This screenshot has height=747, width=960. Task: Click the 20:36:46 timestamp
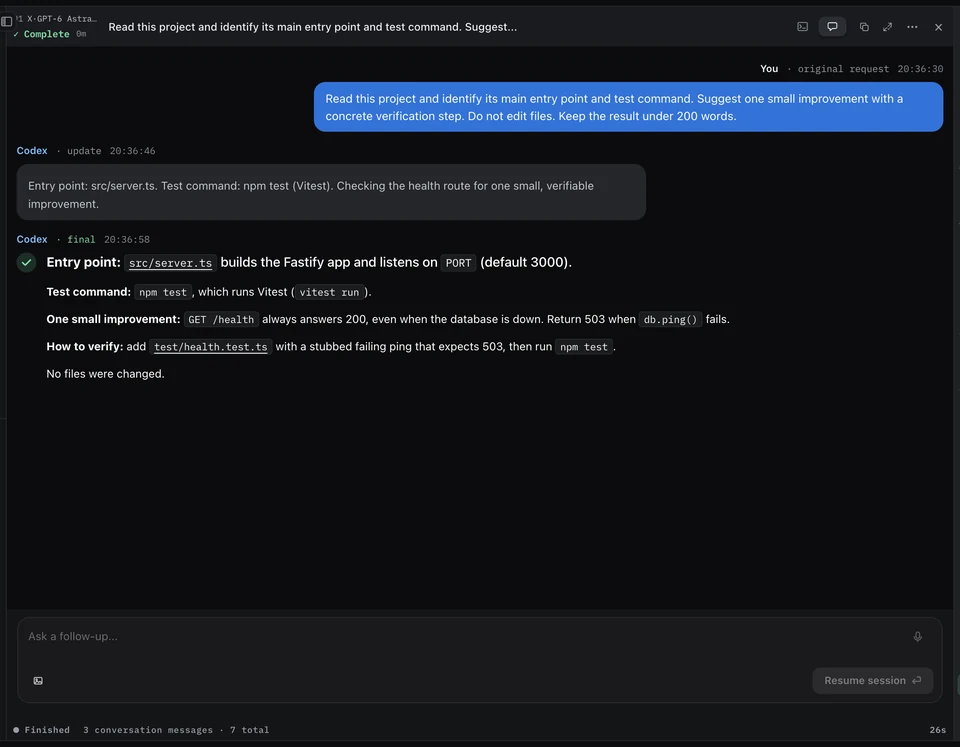point(132,151)
